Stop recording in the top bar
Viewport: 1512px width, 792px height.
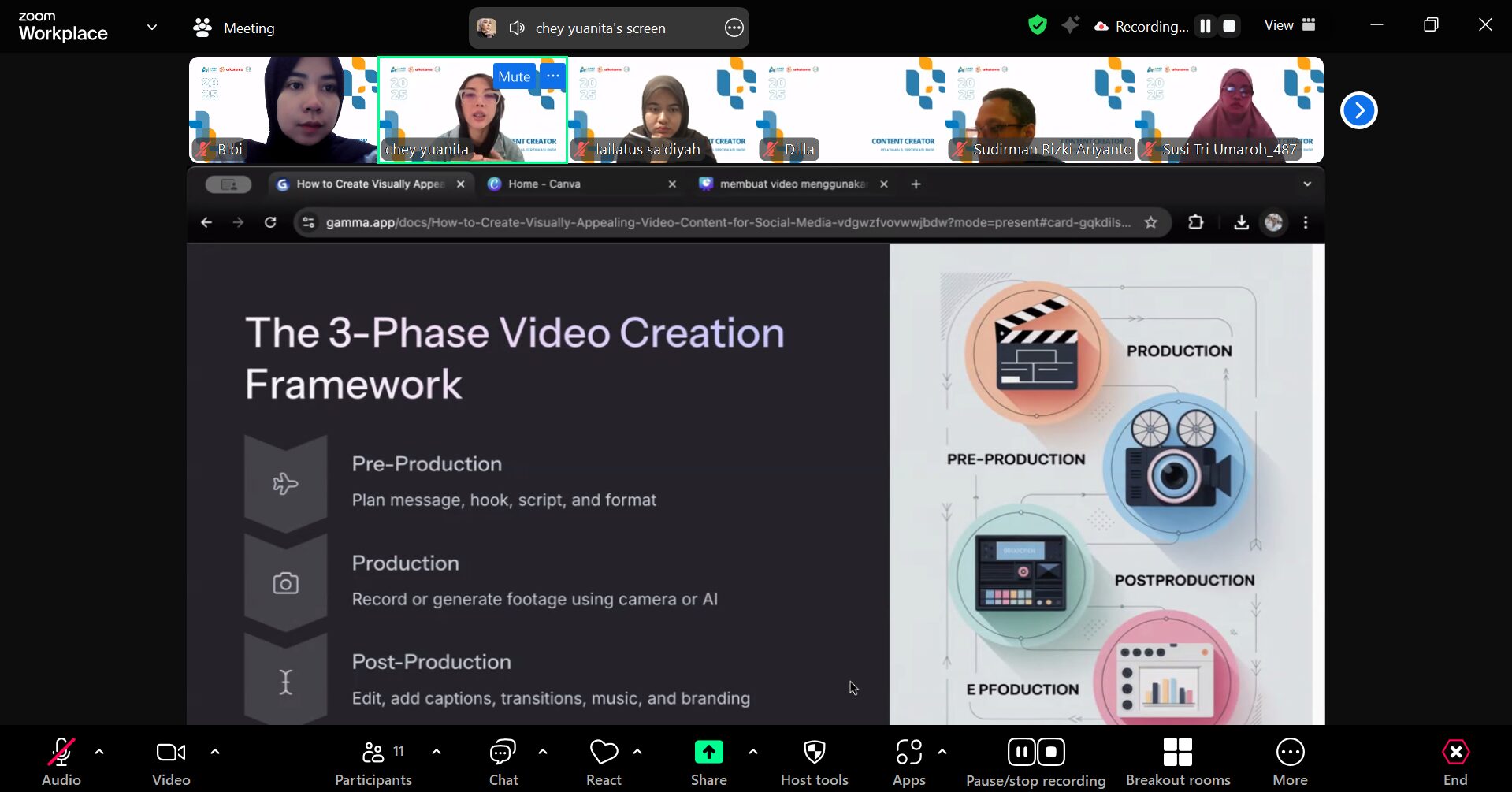coord(1229,26)
